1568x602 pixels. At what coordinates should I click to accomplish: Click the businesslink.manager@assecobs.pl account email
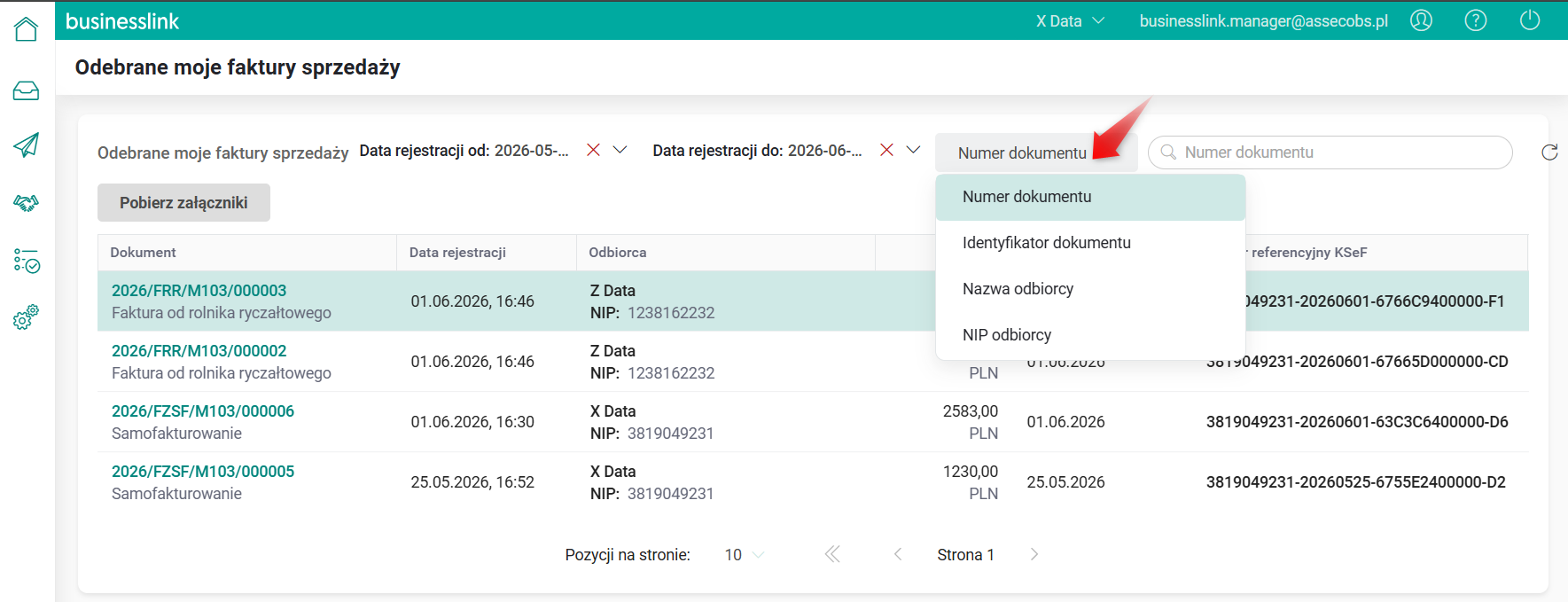pos(1264,21)
